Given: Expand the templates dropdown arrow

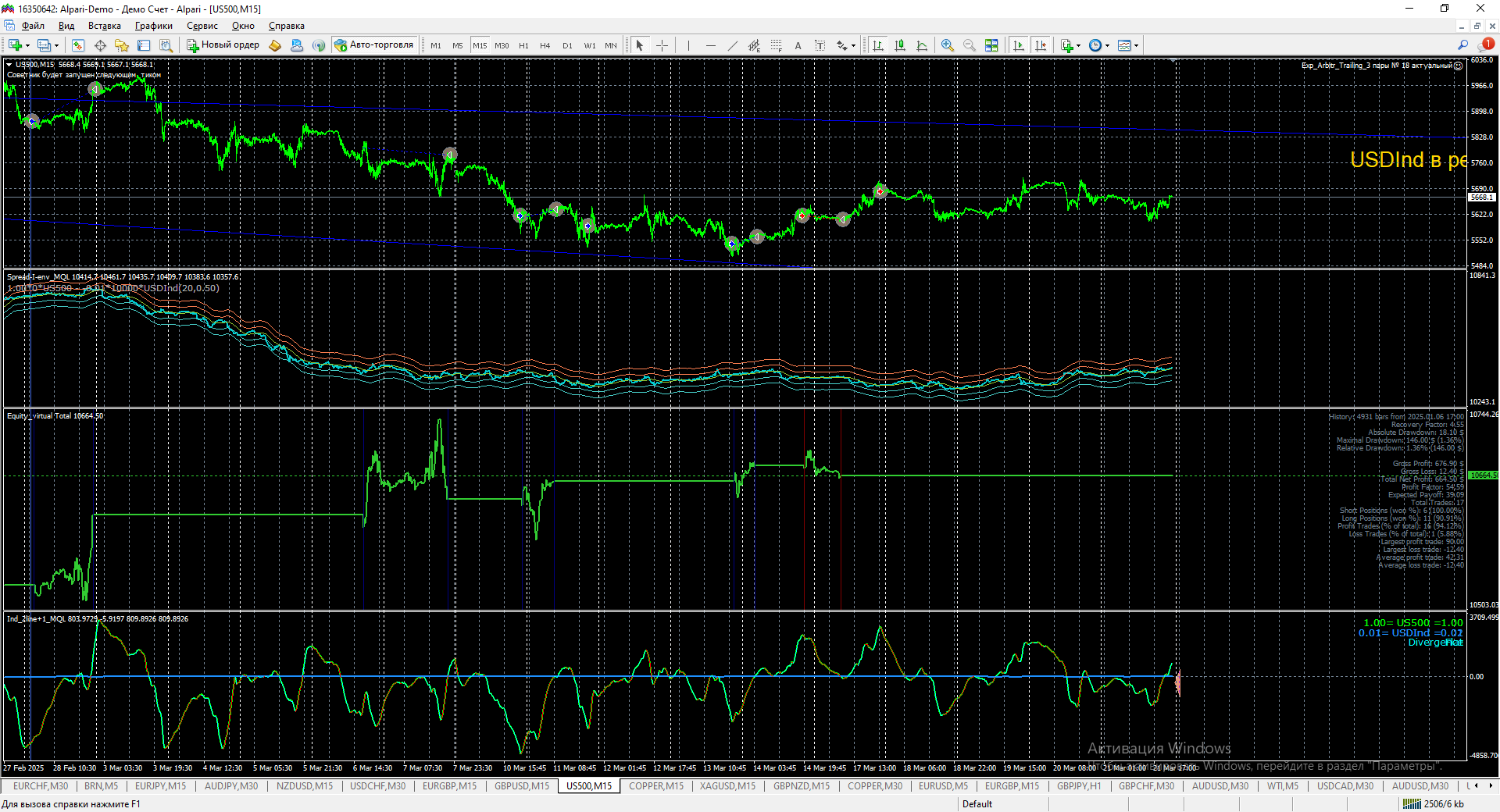Looking at the screenshot, I should (1136, 45).
